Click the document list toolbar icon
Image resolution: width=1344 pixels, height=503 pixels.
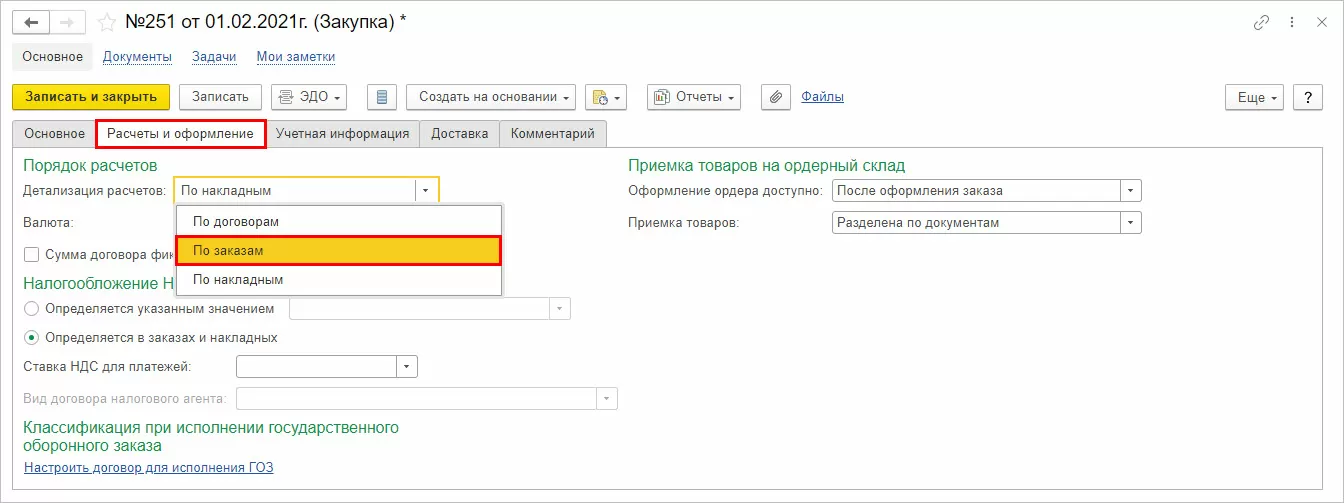pyautogui.click(x=382, y=97)
